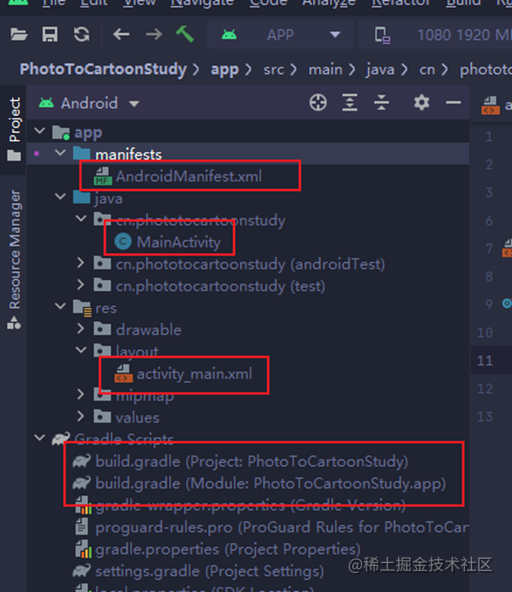Click the settings.gradle elephant icon
Image resolution: width=512 pixels, height=592 pixels.
pyautogui.click(x=82, y=570)
